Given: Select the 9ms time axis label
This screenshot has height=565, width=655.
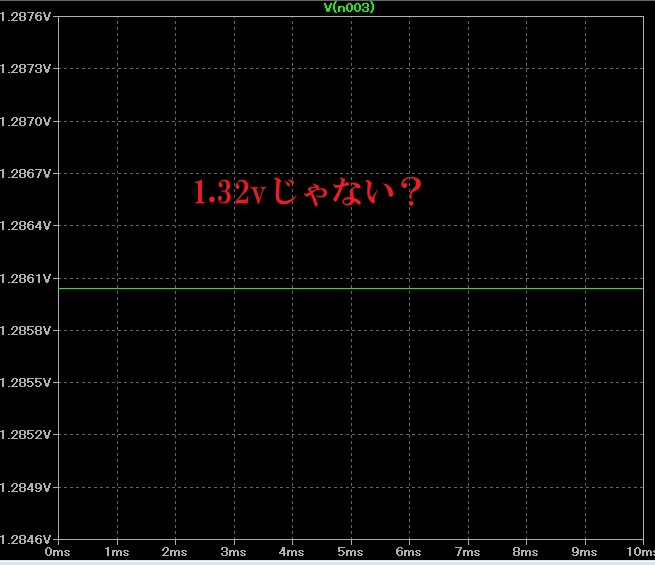Looking at the screenshot, I should point(584,552).
